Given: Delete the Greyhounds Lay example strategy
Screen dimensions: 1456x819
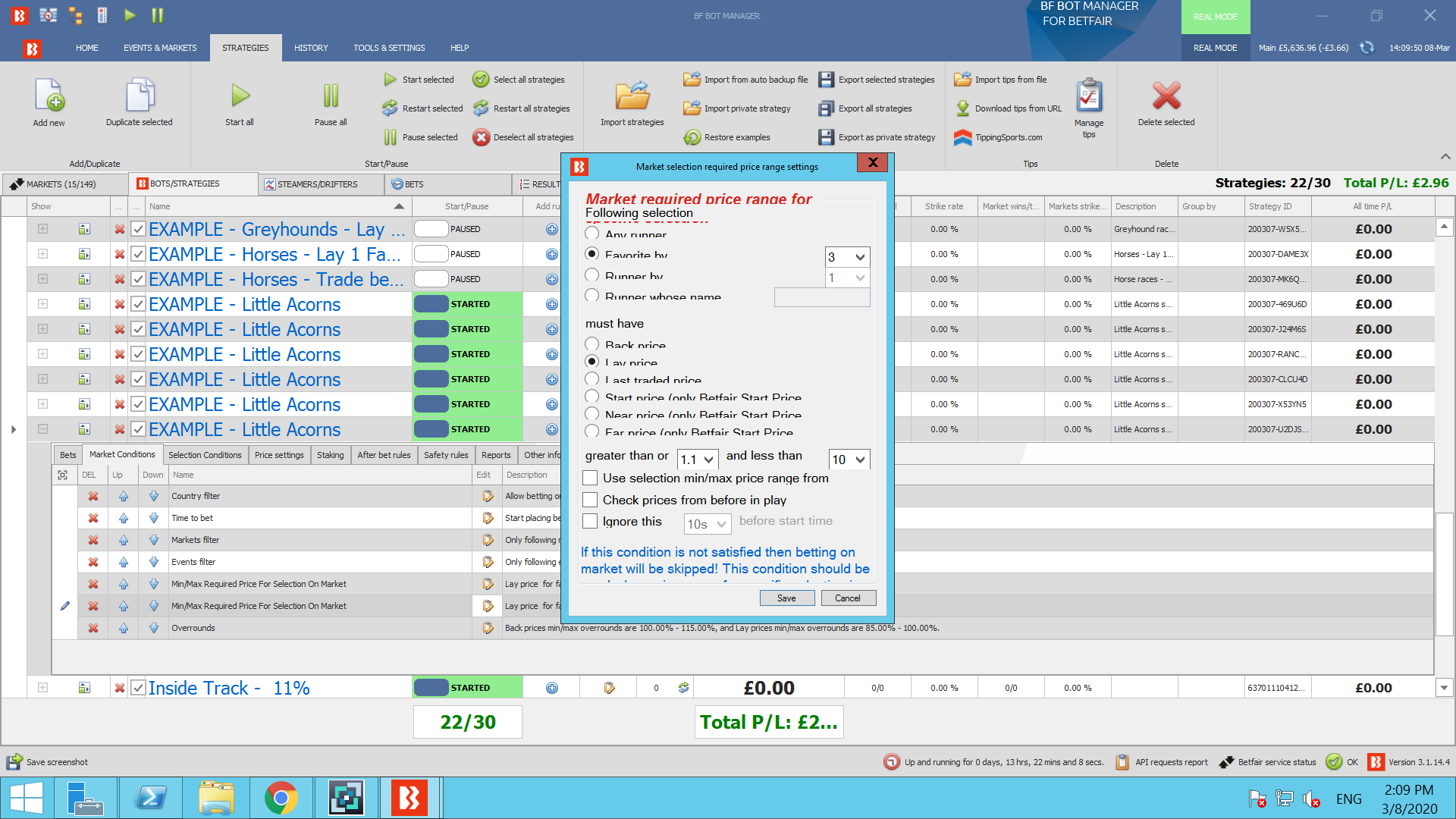Looking at the screenshot, I should [x=119, y=229].
